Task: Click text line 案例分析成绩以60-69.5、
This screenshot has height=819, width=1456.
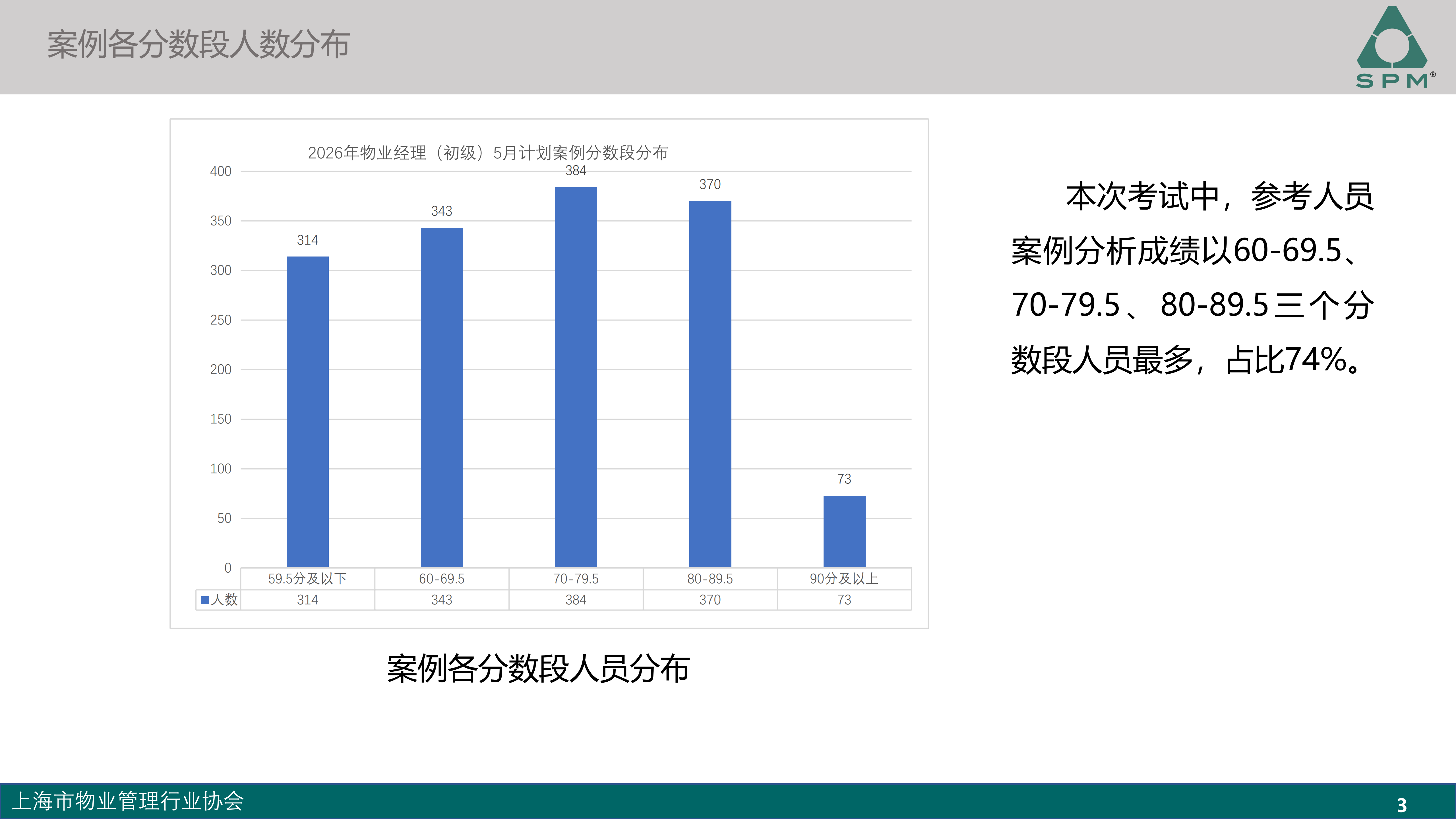Action: (x=1185, y=251)
